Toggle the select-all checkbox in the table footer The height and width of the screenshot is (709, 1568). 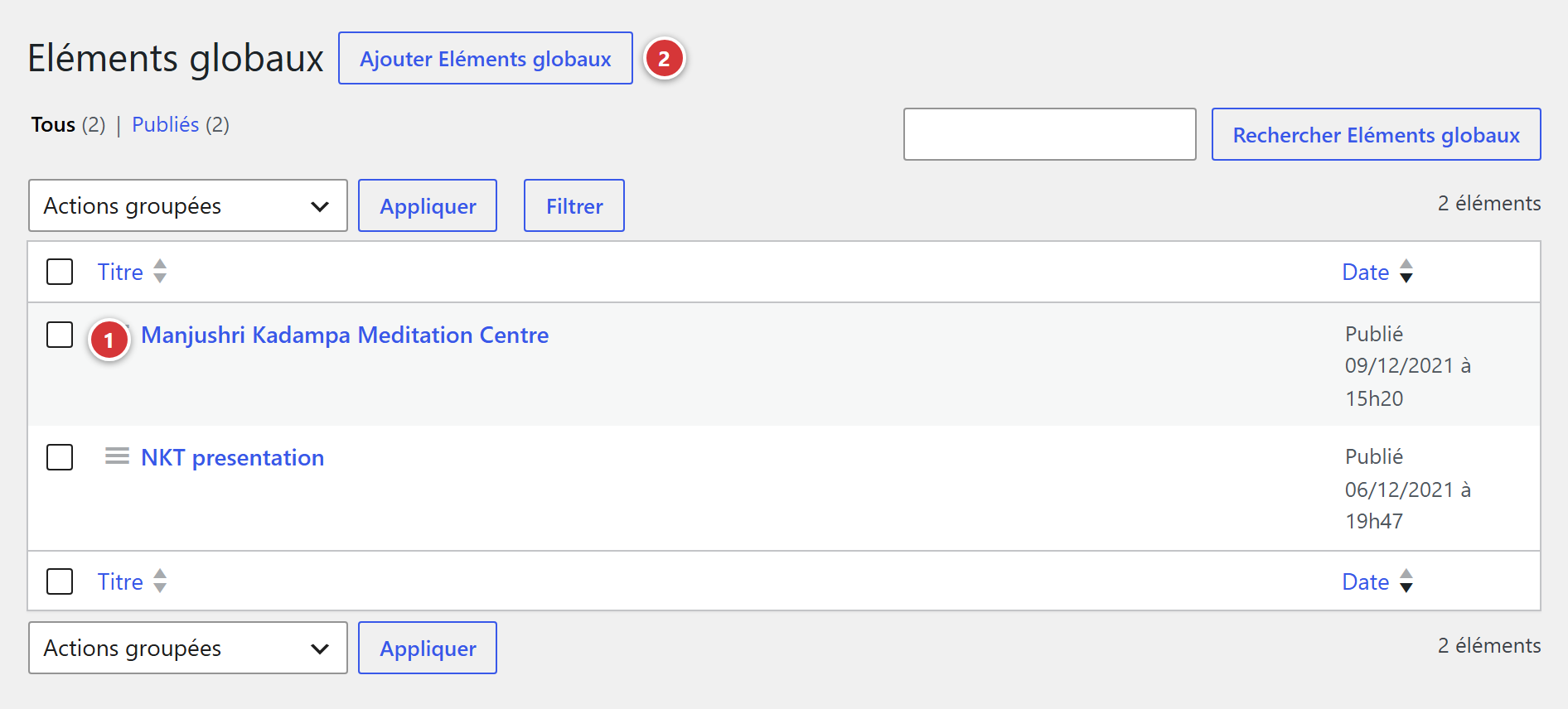[60, 581]
